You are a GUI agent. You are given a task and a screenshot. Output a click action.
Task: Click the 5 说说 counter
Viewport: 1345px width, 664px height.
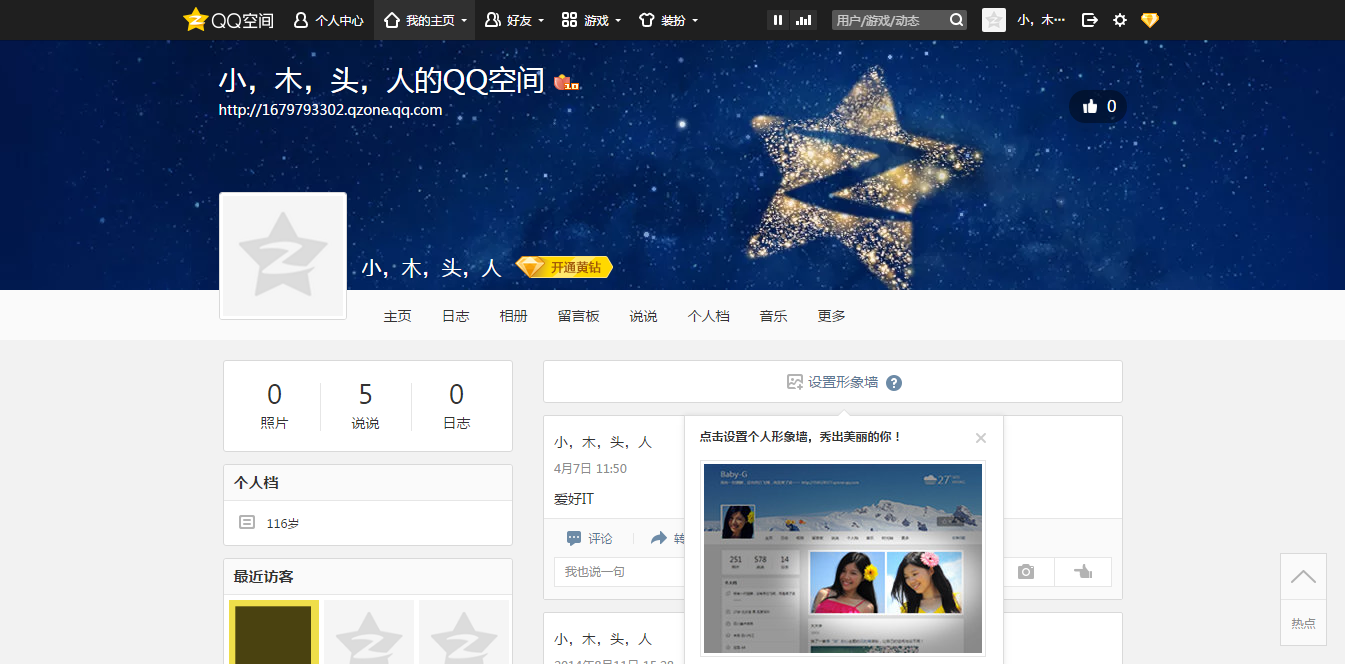click(x=365, y=406)
